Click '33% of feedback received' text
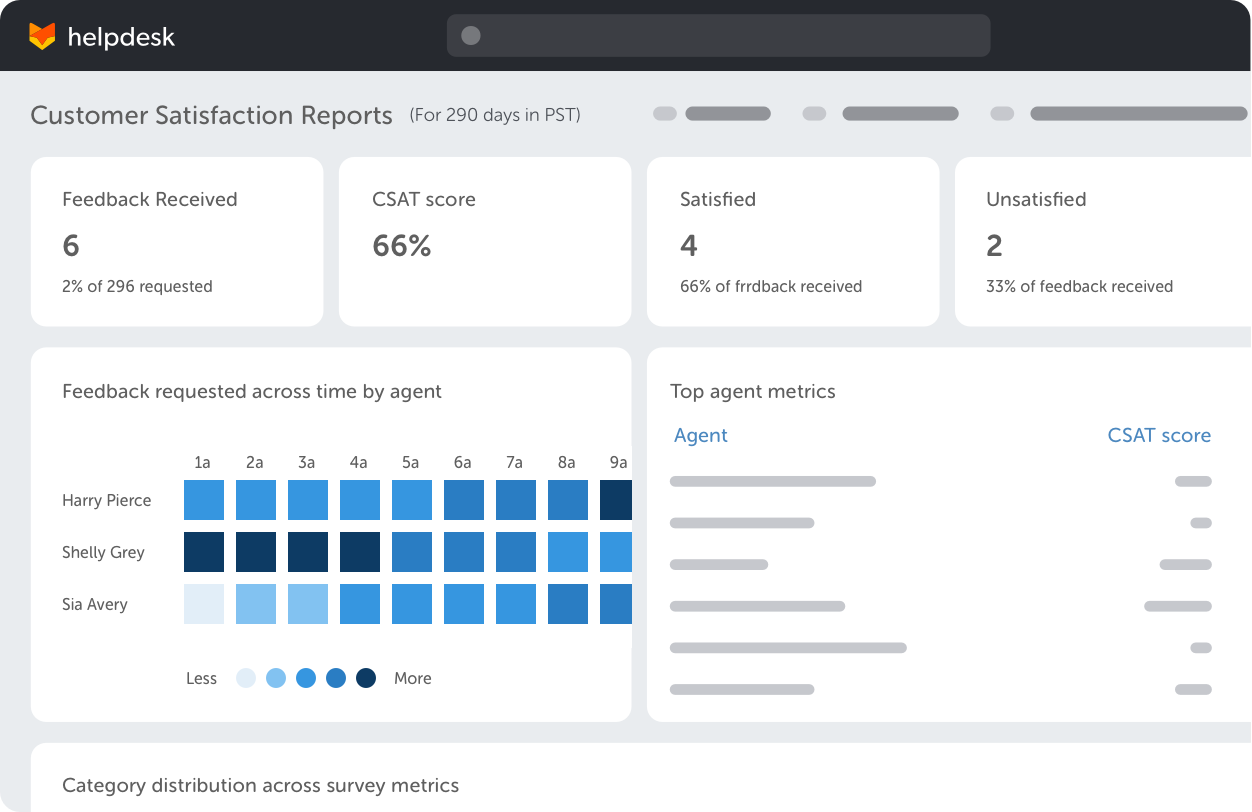The image size is (1252, 812). [1080, 286]
